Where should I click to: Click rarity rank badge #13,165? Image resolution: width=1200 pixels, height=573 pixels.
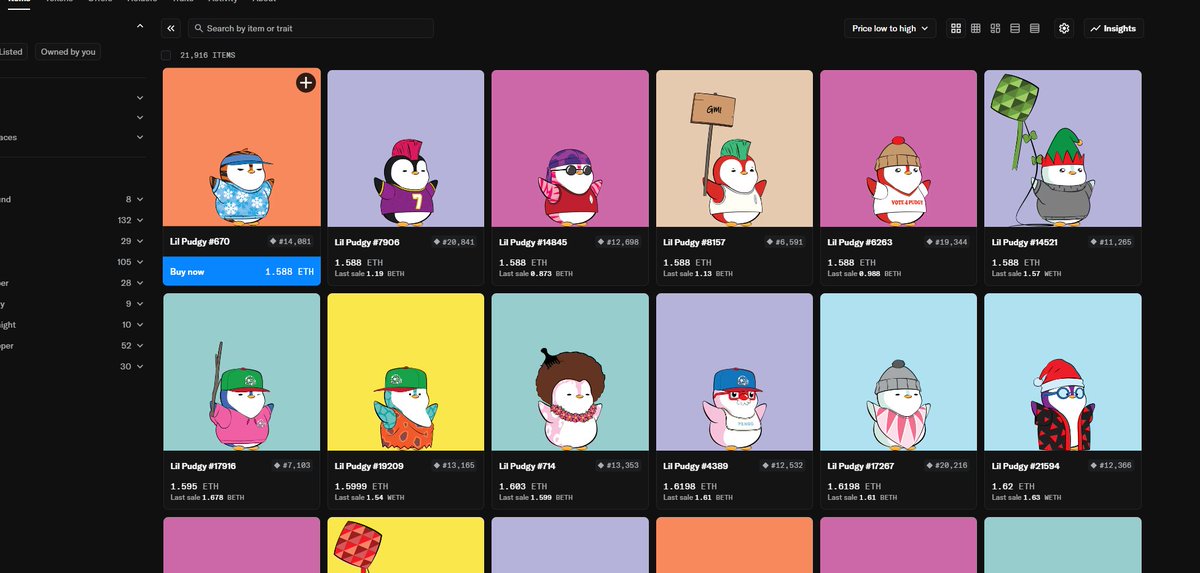[x=455, y=465]
